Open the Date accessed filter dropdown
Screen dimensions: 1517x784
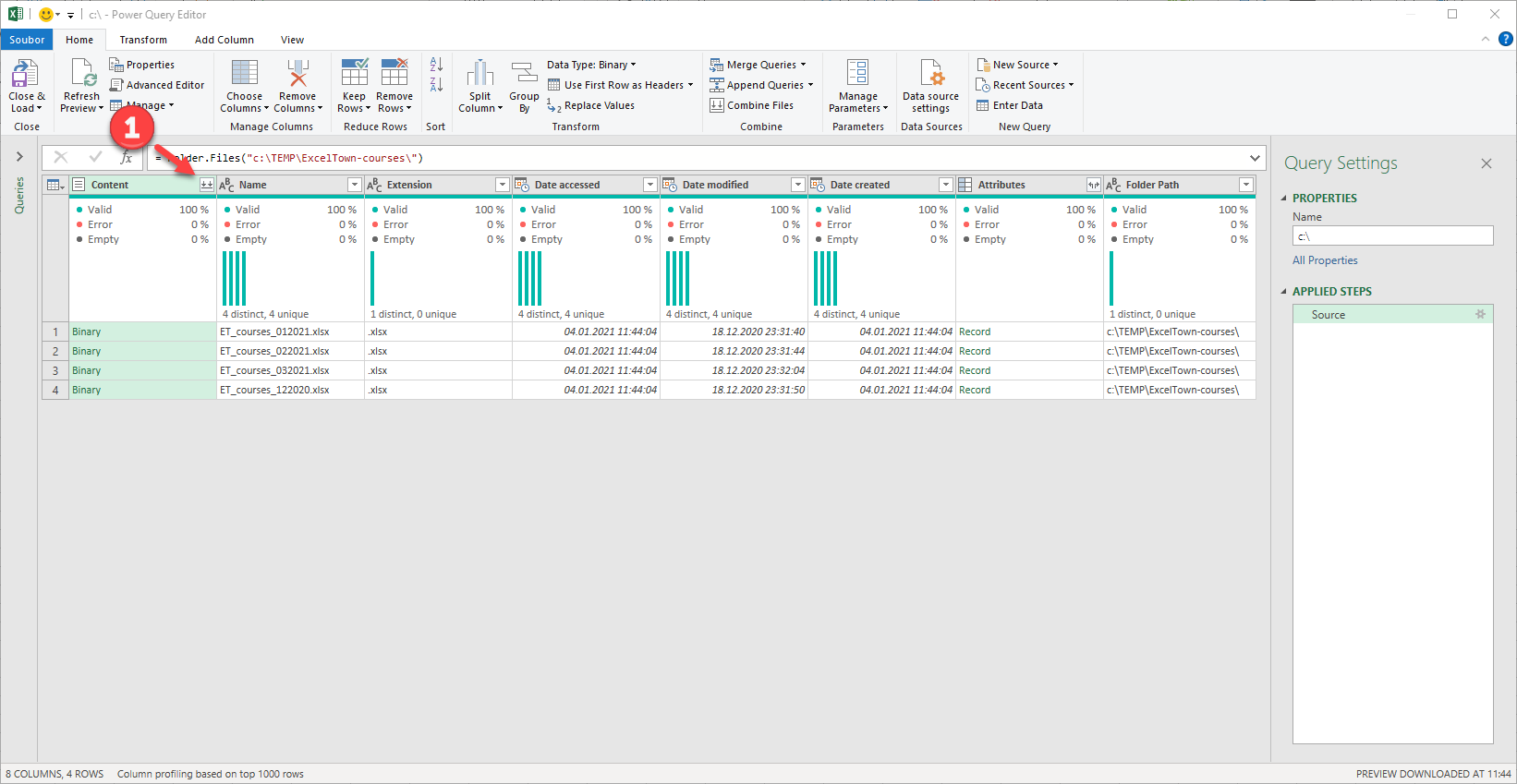(649, 185)
